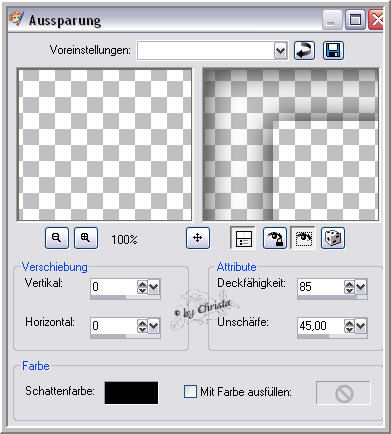This screenshot has height=434, width=391.
Task: Open the Deckfähigkeit dropdown arrow
Action: pos(361,287)
